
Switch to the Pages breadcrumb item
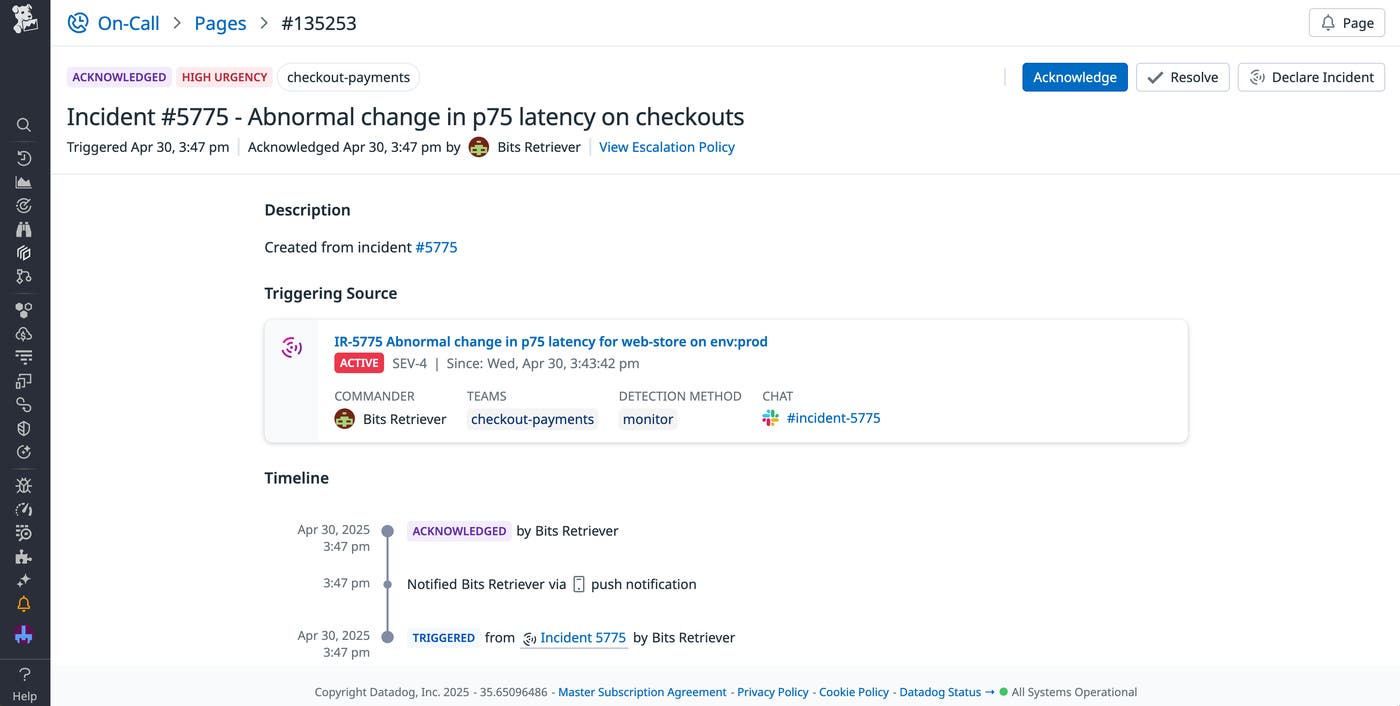220,23
